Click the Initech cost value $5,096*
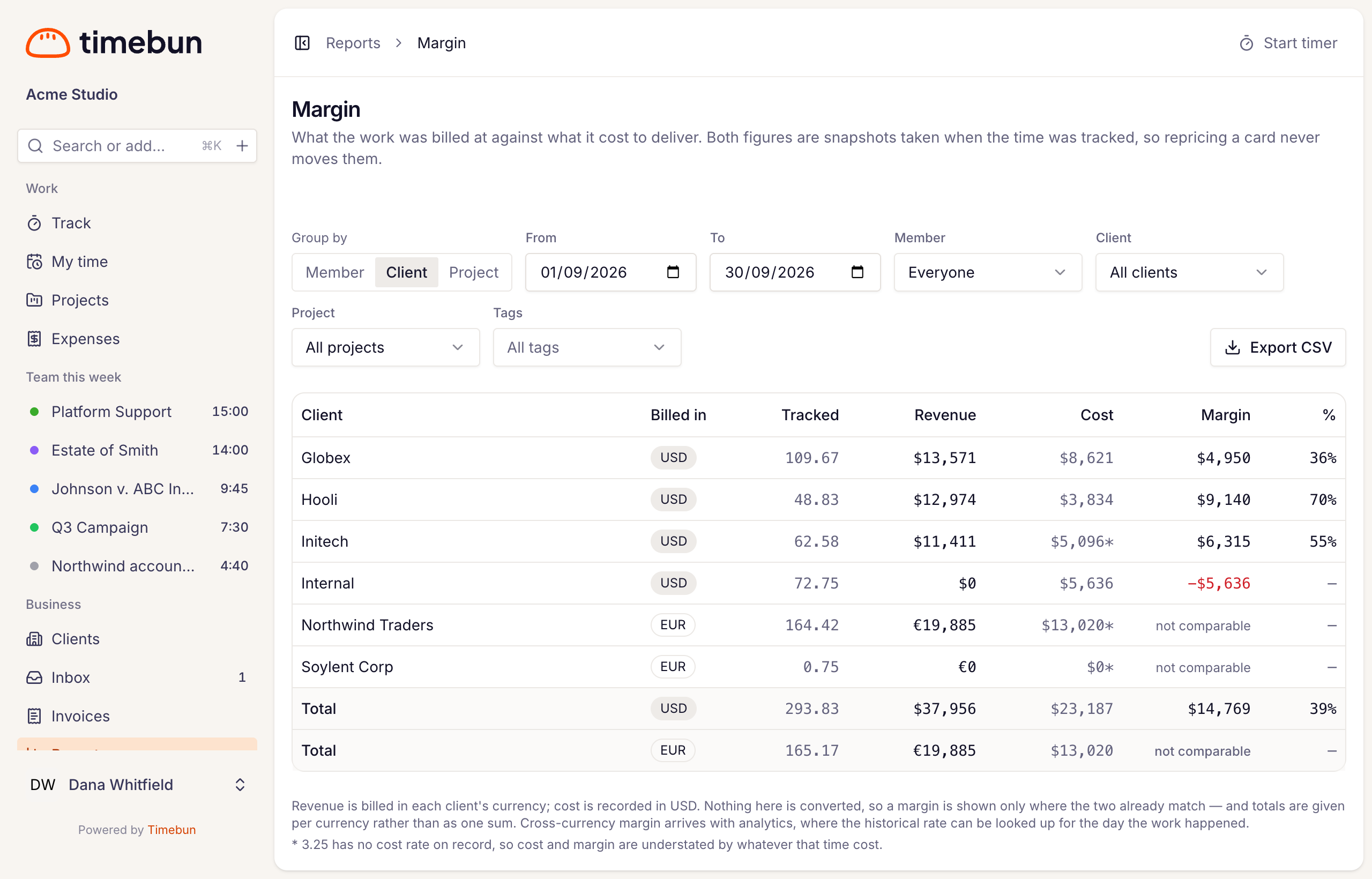This screenshot has height=879, width=1372. click(x=1082, y=542)
